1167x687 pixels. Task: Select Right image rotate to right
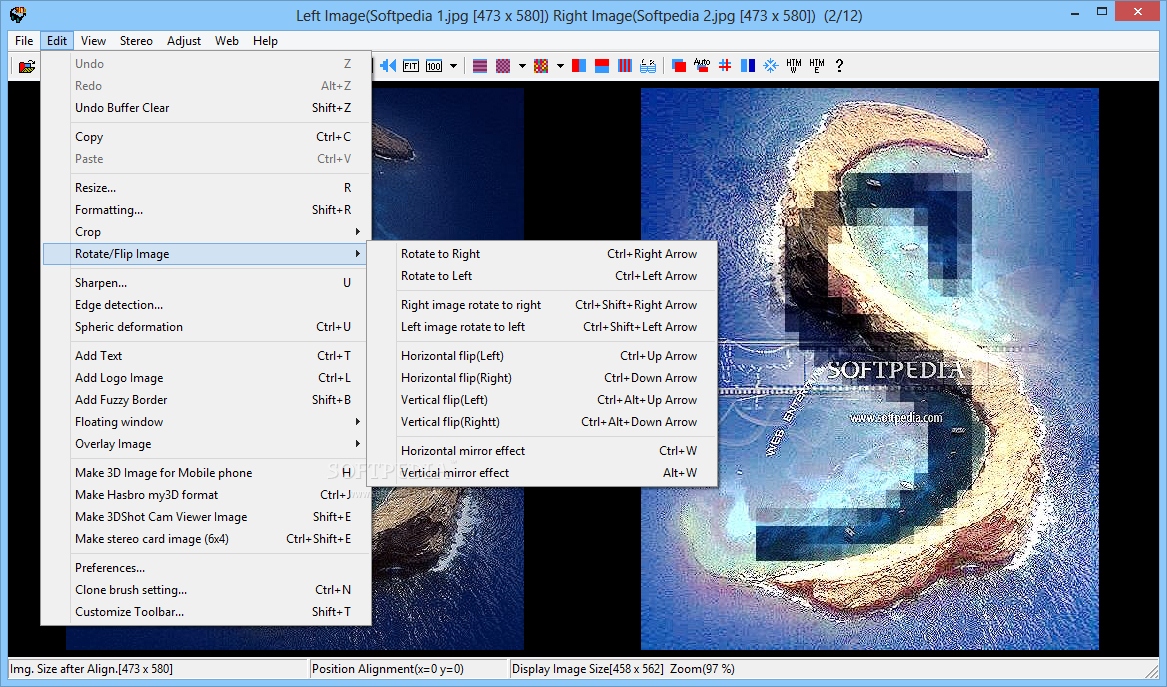pyautogui.click(x=543, y=305)
